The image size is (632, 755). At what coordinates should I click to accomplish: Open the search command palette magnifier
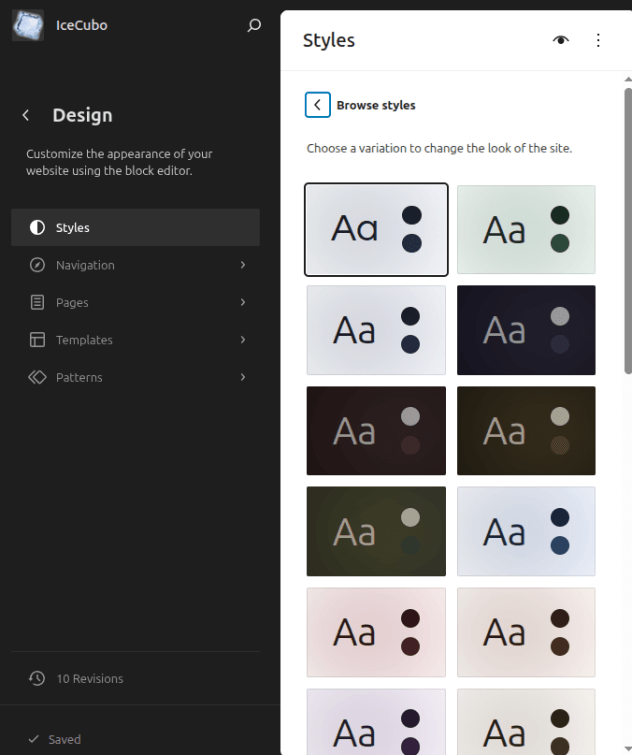coord(254,25)
